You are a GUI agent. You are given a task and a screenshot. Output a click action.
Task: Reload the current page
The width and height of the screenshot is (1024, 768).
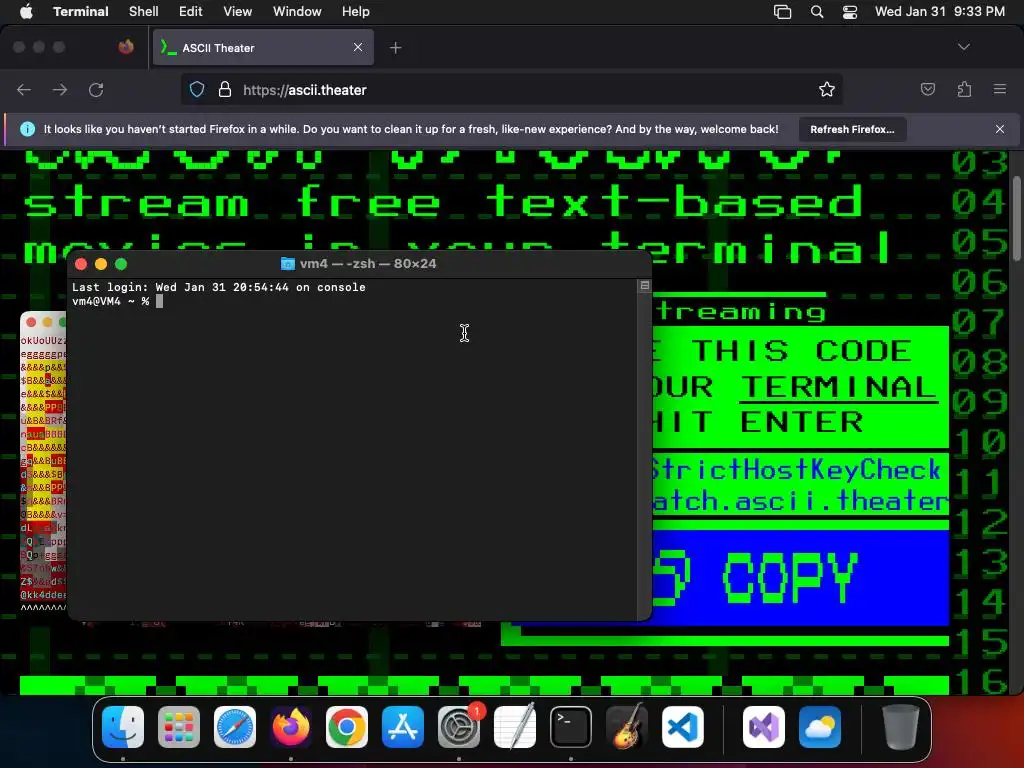click(x=96, y=89)
